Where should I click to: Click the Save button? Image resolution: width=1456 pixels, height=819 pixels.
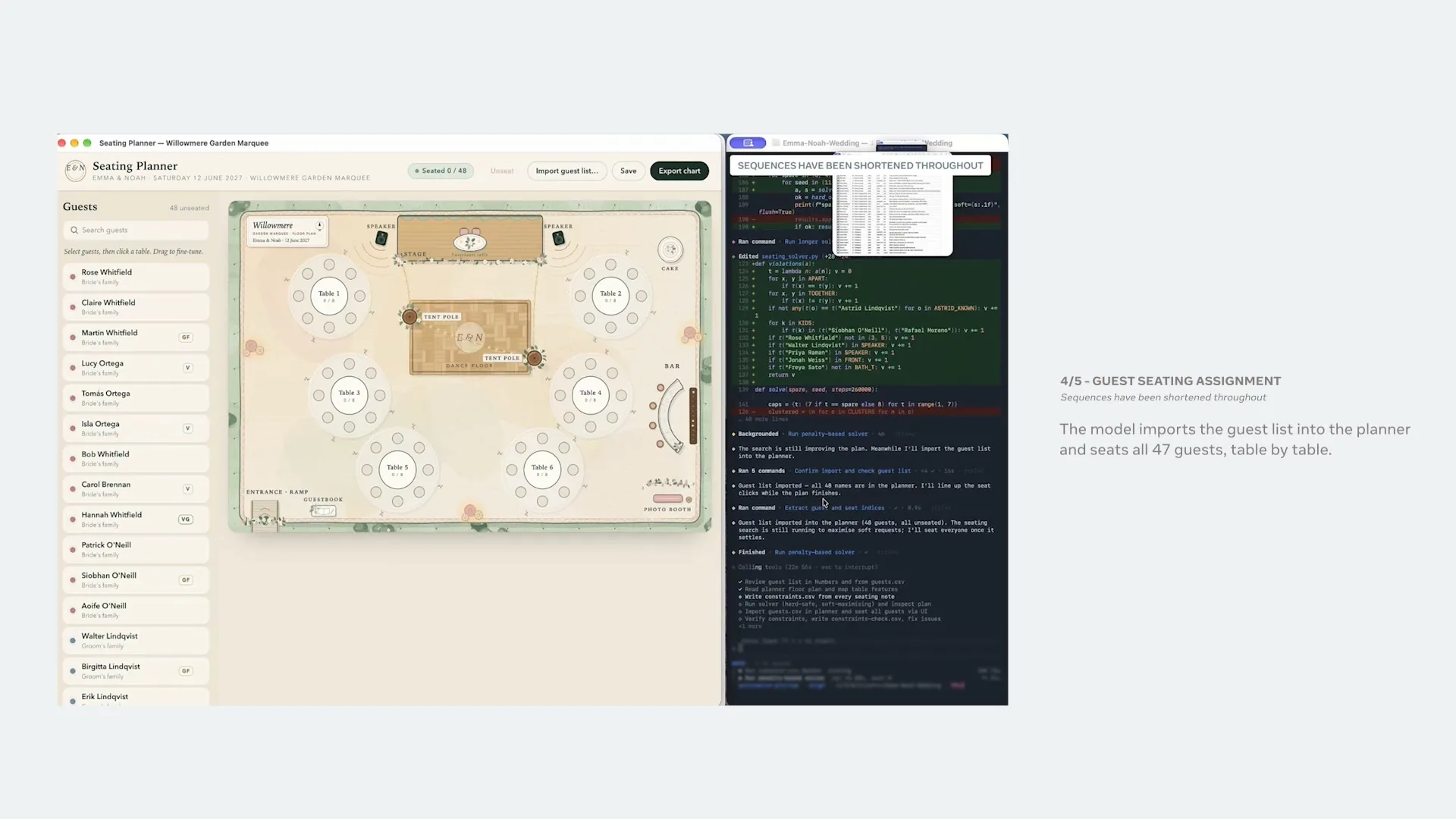tap(629, 171)
